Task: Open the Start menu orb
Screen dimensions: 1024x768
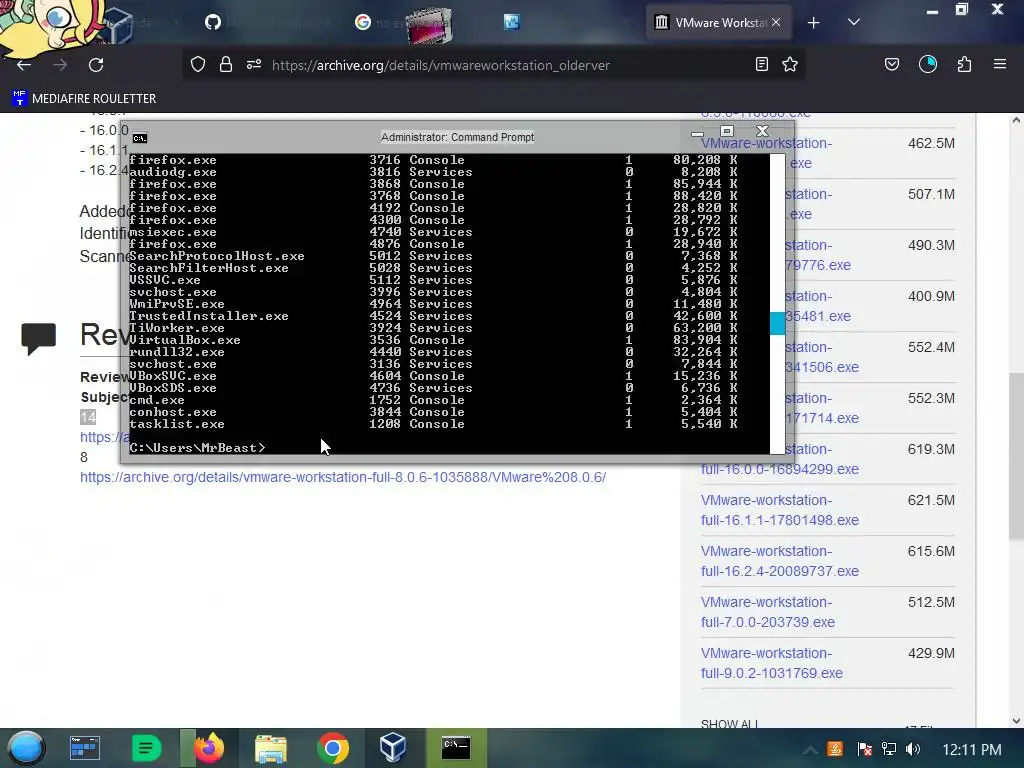Action: [26, 748]
